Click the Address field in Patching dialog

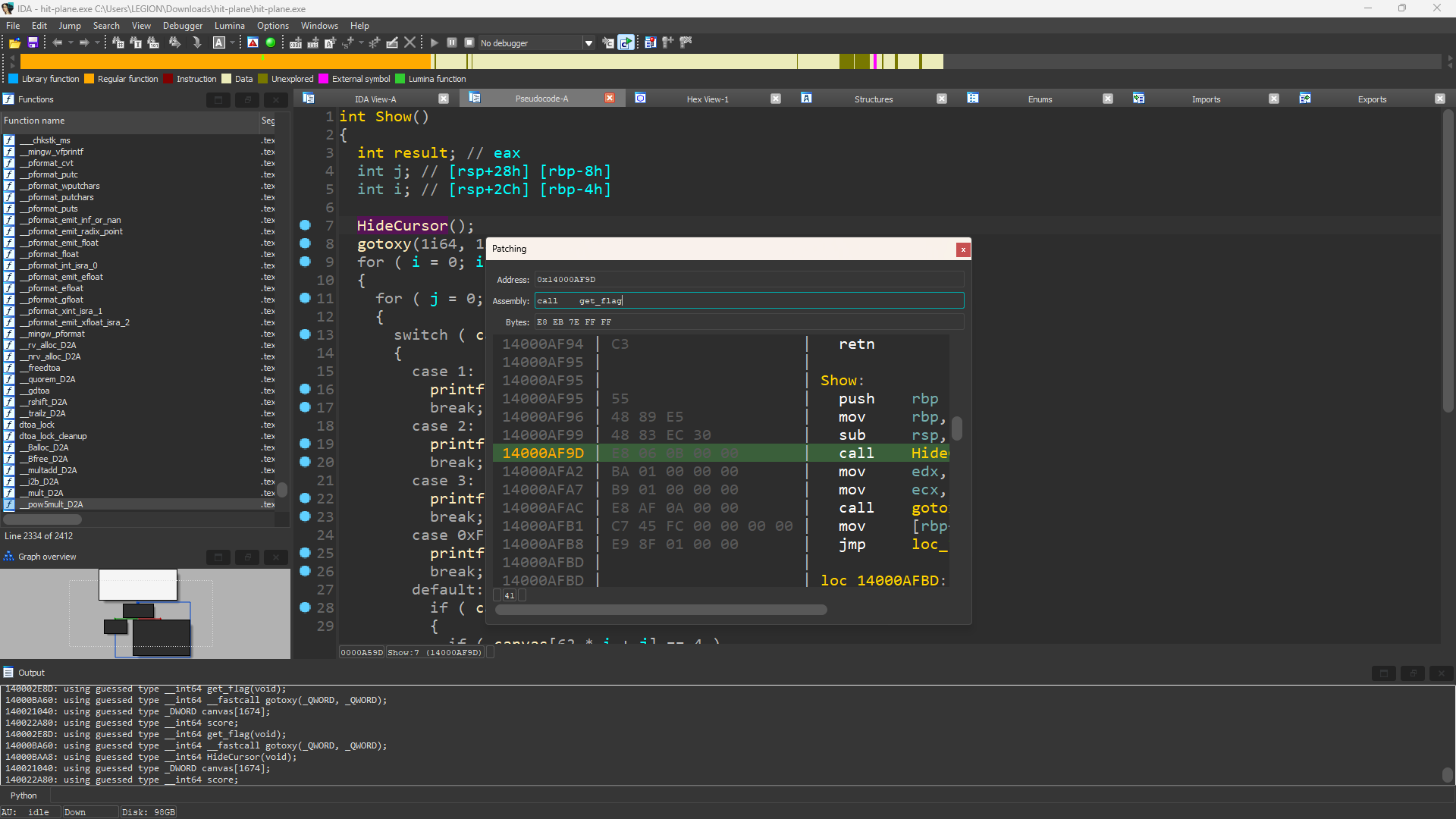point(749,280)
